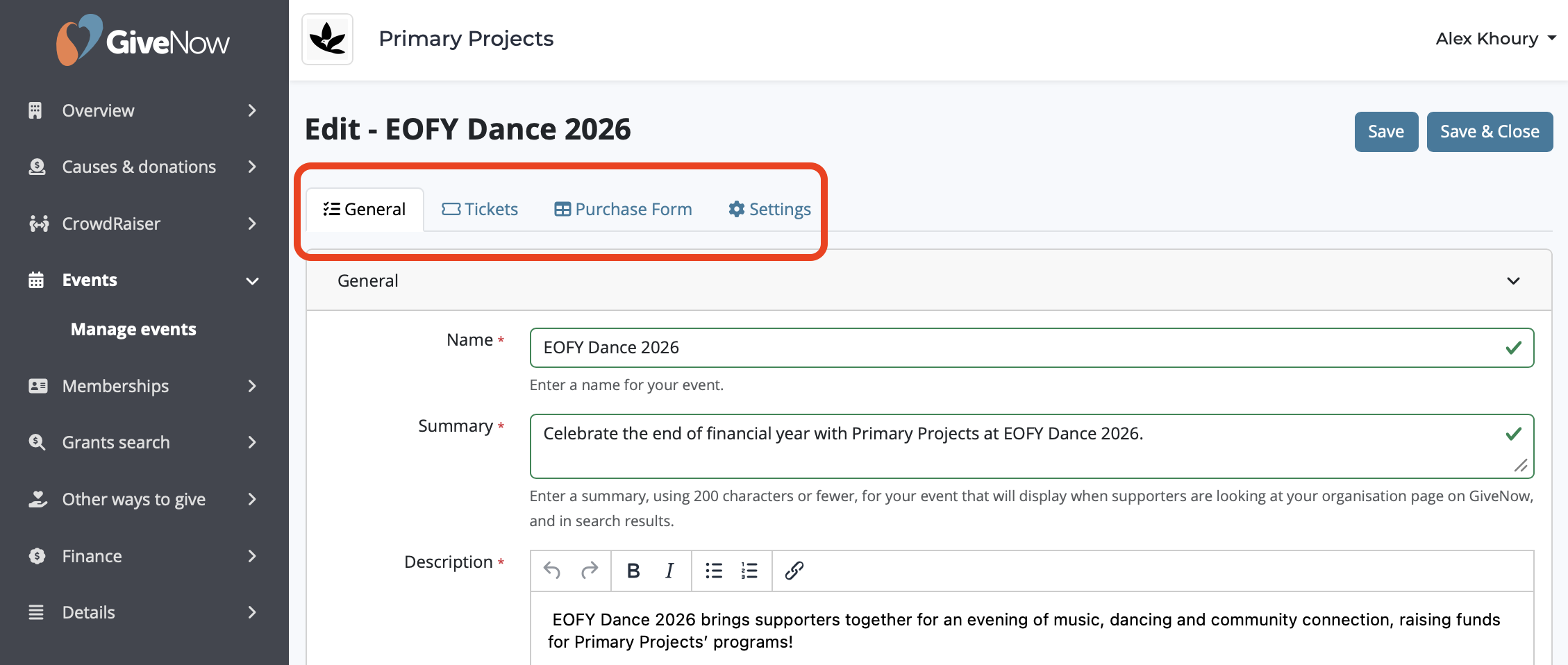Switch to the Tickets tab
The image size is (1568, 665).
coord(480,209)
